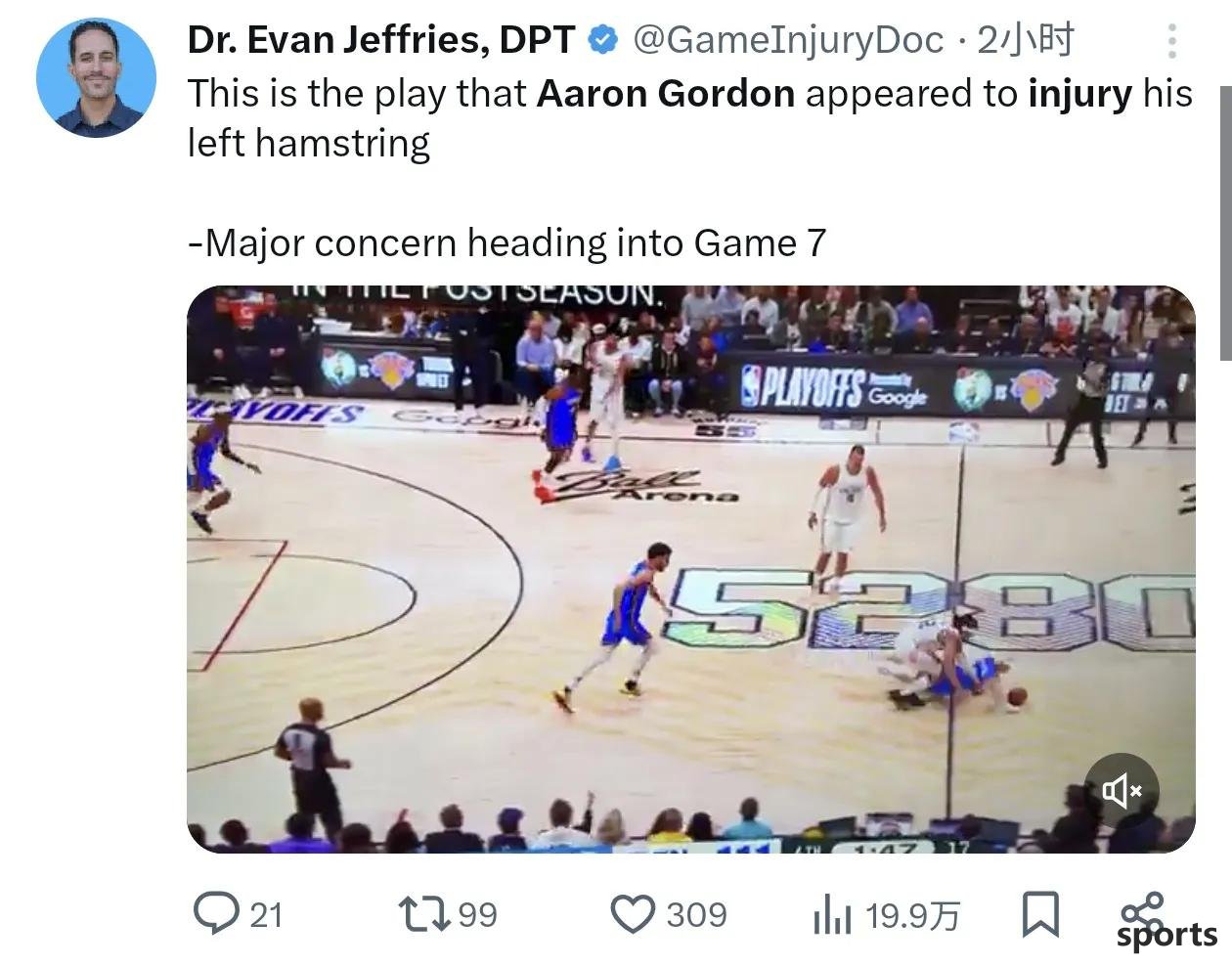Click the blue verified badge
1232x966 pixels.
602,40
